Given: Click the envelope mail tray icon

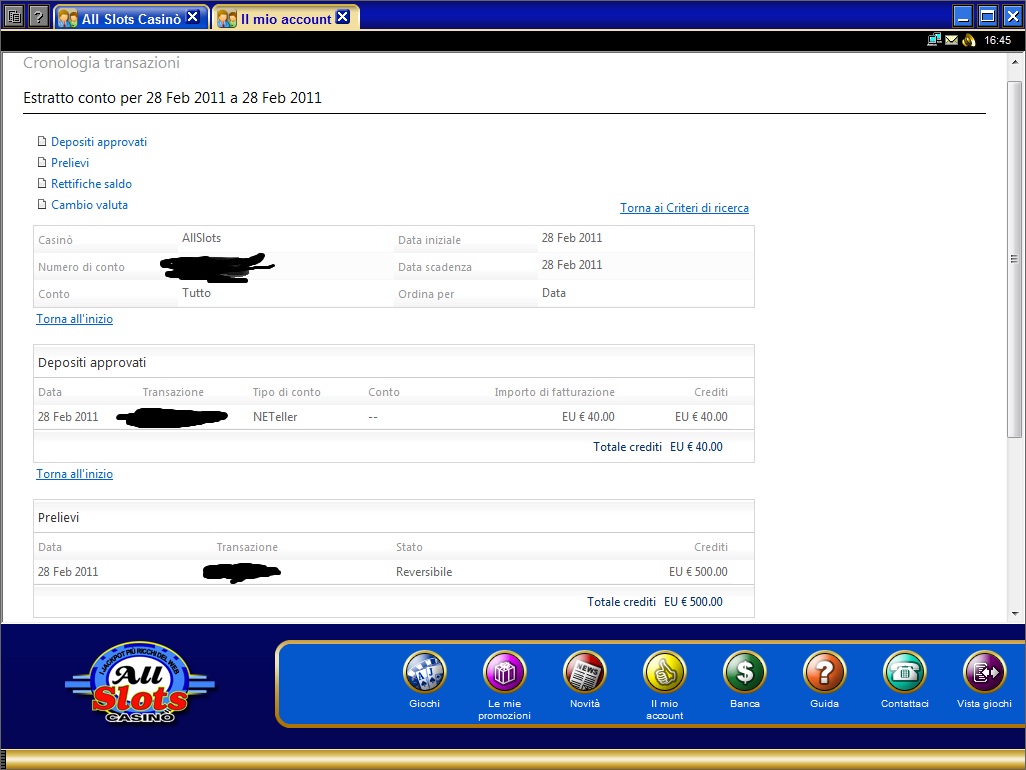Looking at the screenshot, I should [x=951, y=40].
